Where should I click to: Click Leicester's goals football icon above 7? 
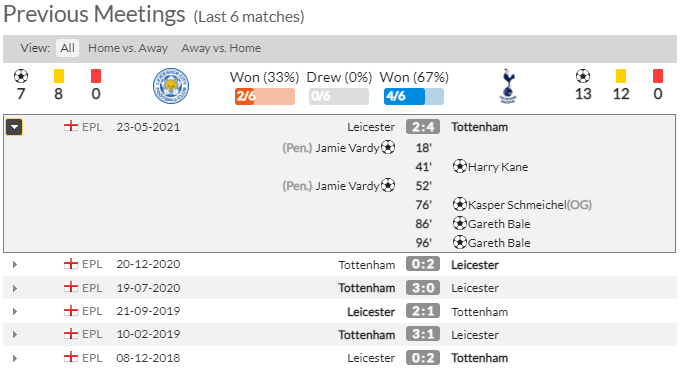click(20, 76)
